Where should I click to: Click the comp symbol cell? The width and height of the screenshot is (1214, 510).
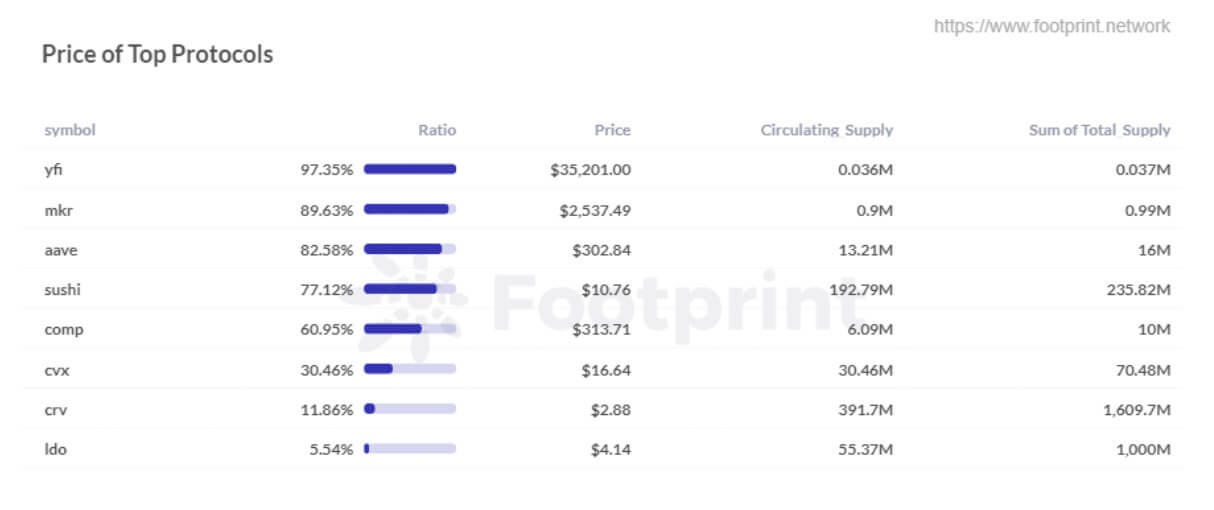click(63, 329)
